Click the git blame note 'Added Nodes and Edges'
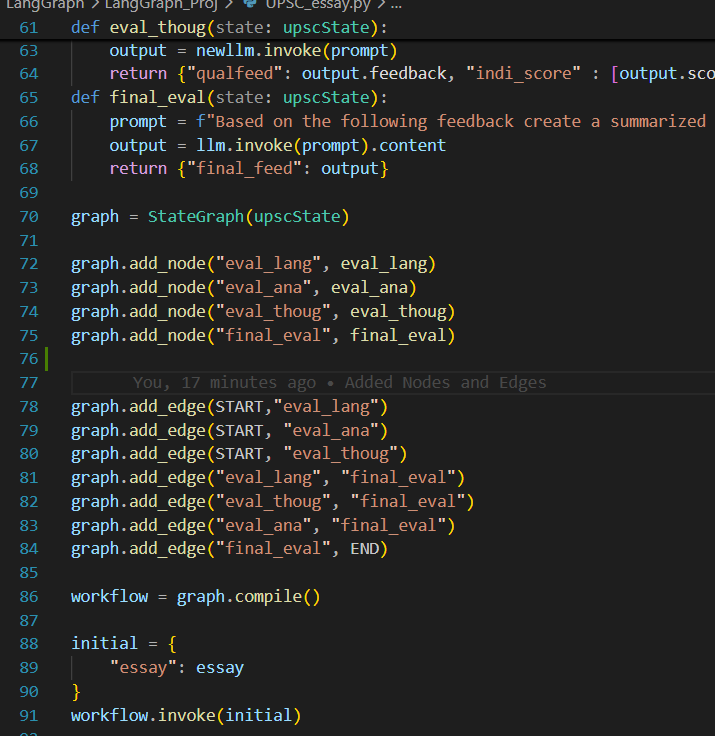 click(446, 383)
